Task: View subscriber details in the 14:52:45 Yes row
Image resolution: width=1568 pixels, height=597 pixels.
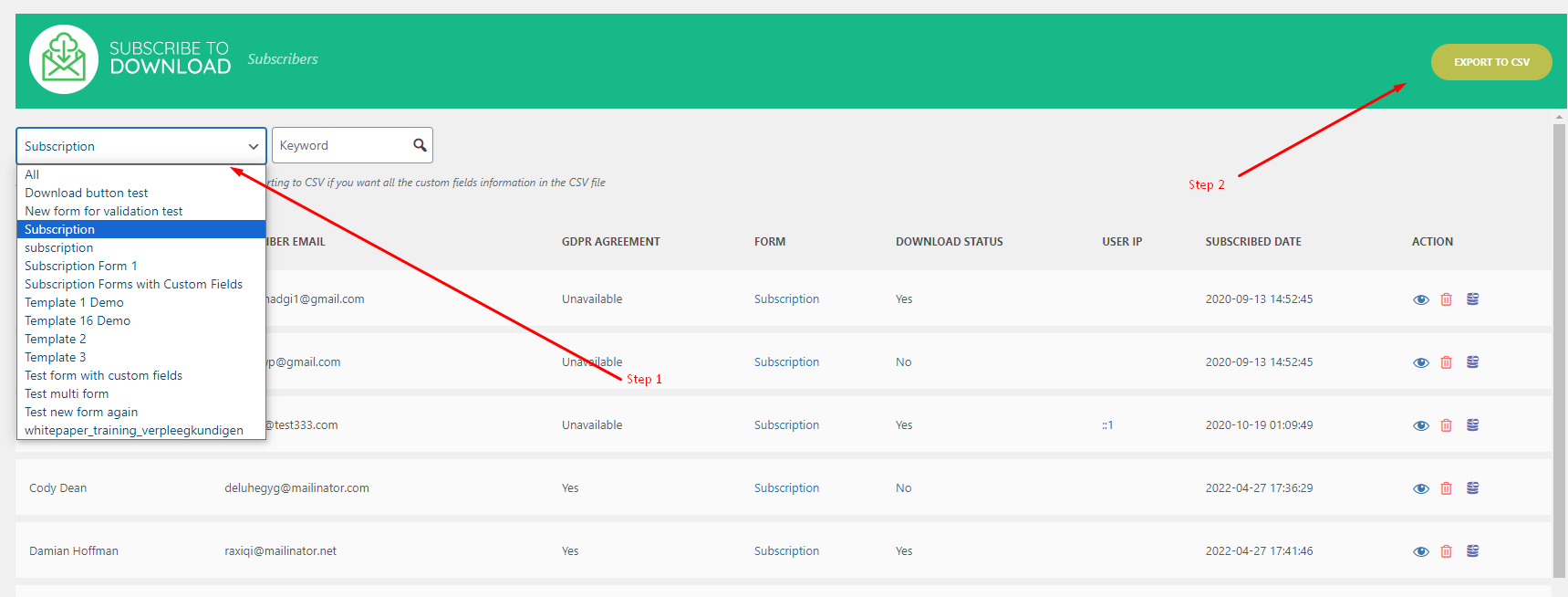Action: click(1421, 299)
